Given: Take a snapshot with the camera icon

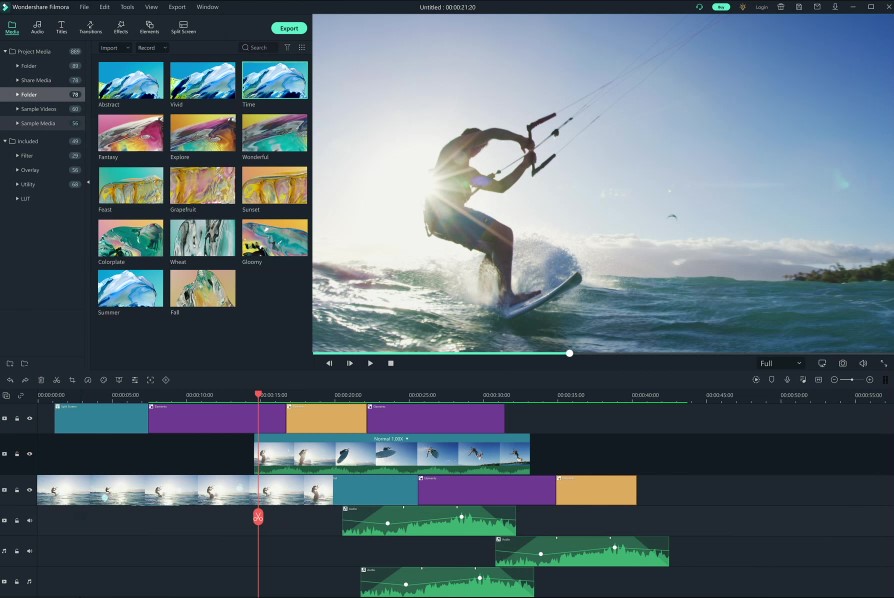Looking at the screenshot, I should (x=843, y=363).
